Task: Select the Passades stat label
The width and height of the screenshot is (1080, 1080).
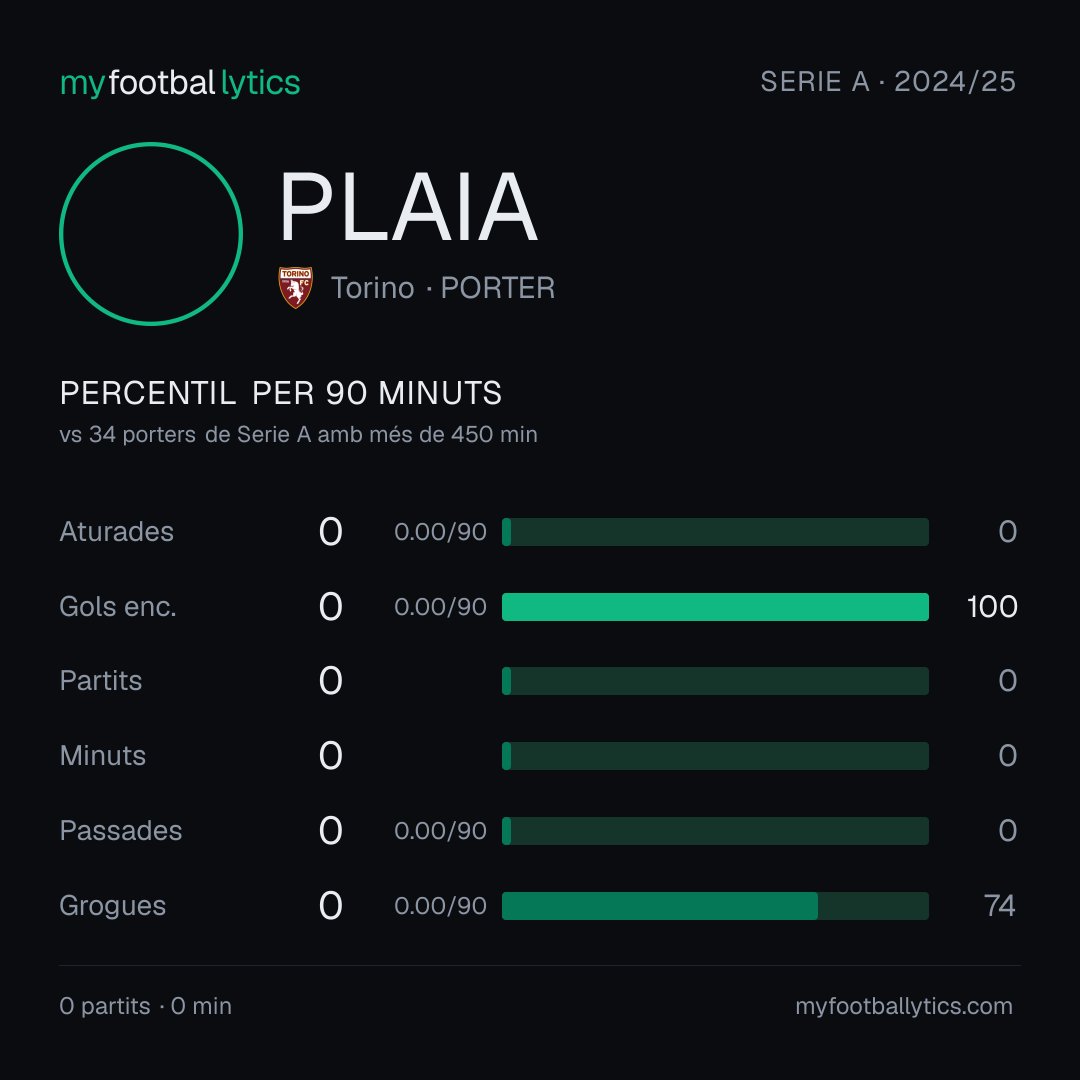Action: click(121, 831)
